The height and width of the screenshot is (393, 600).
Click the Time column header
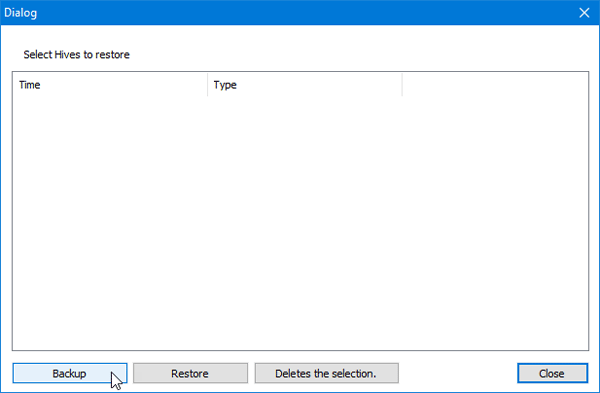110,85
